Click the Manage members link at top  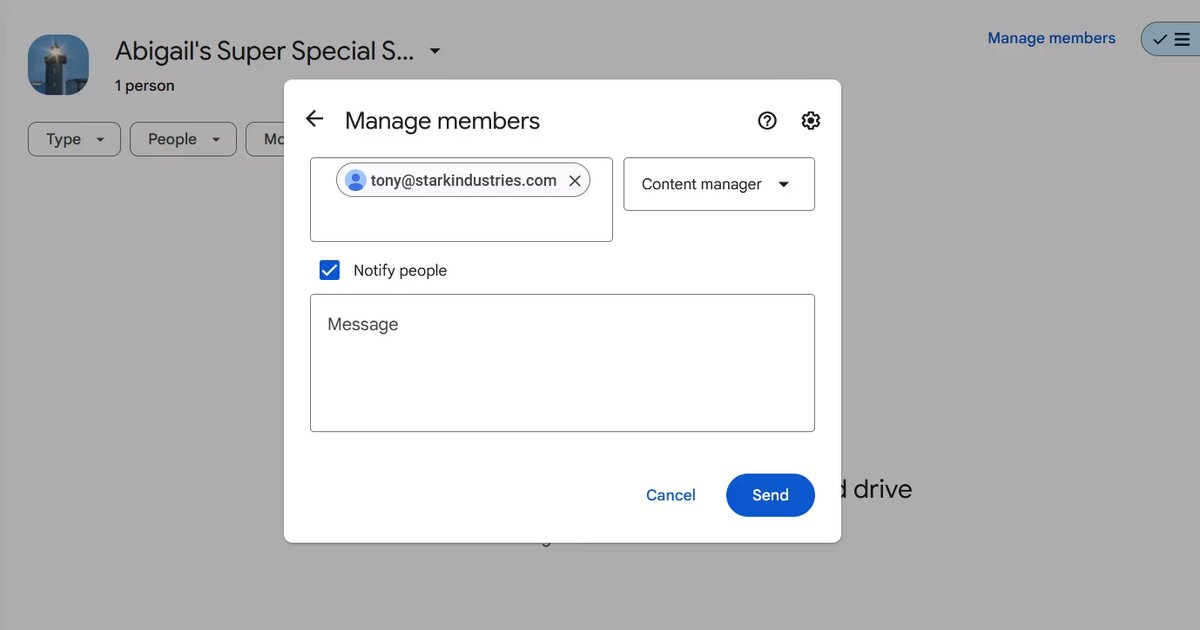point(1051,38)
